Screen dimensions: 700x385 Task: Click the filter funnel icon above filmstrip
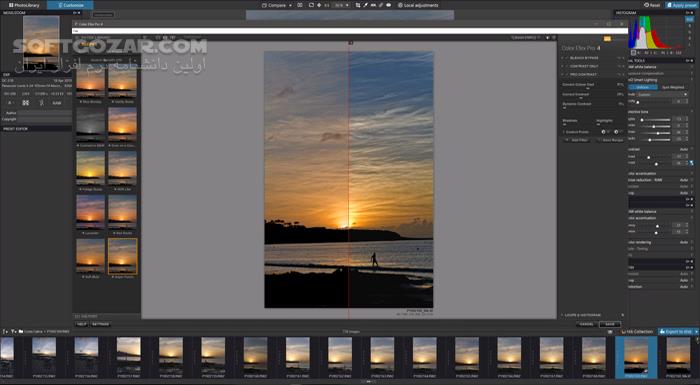[13, 332]
